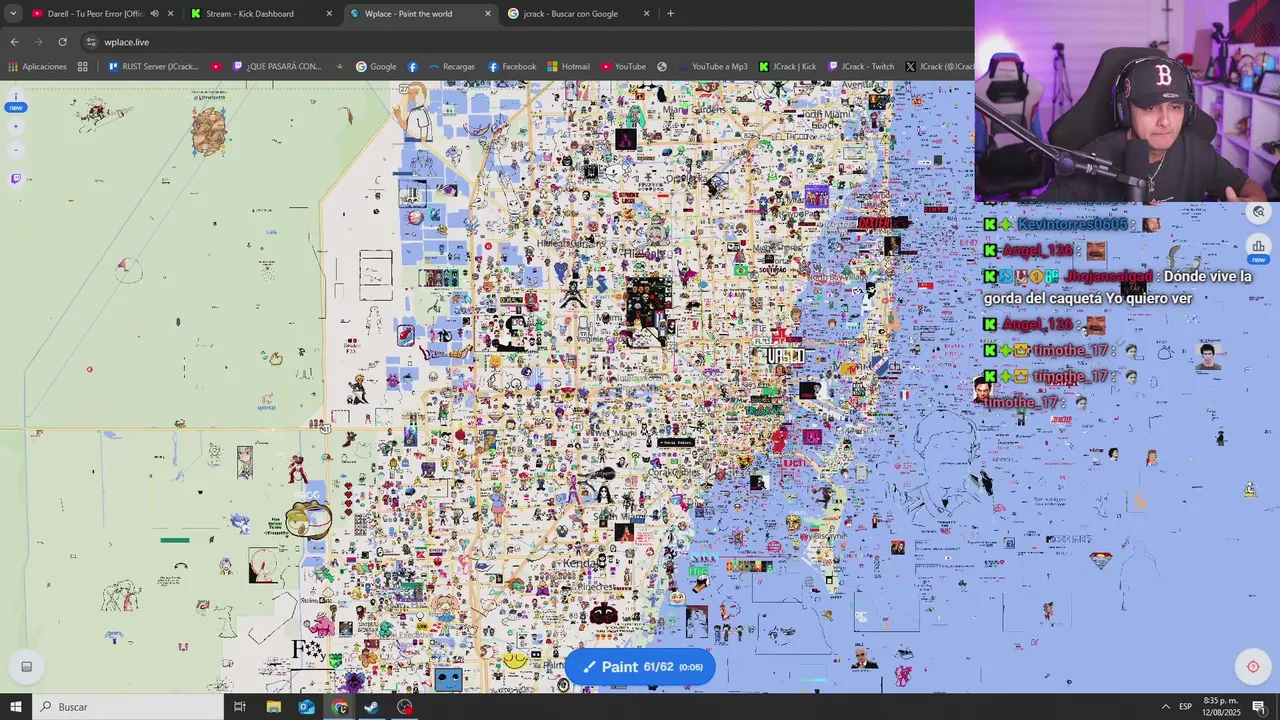Open the map search magnifier button
The height and width of the screenshot is (720, 1280).
(1258, 212)
